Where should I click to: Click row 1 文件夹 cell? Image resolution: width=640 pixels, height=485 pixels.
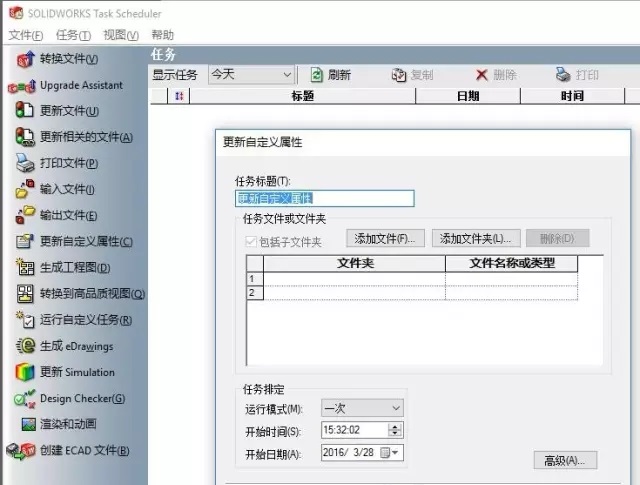[355, 279]
